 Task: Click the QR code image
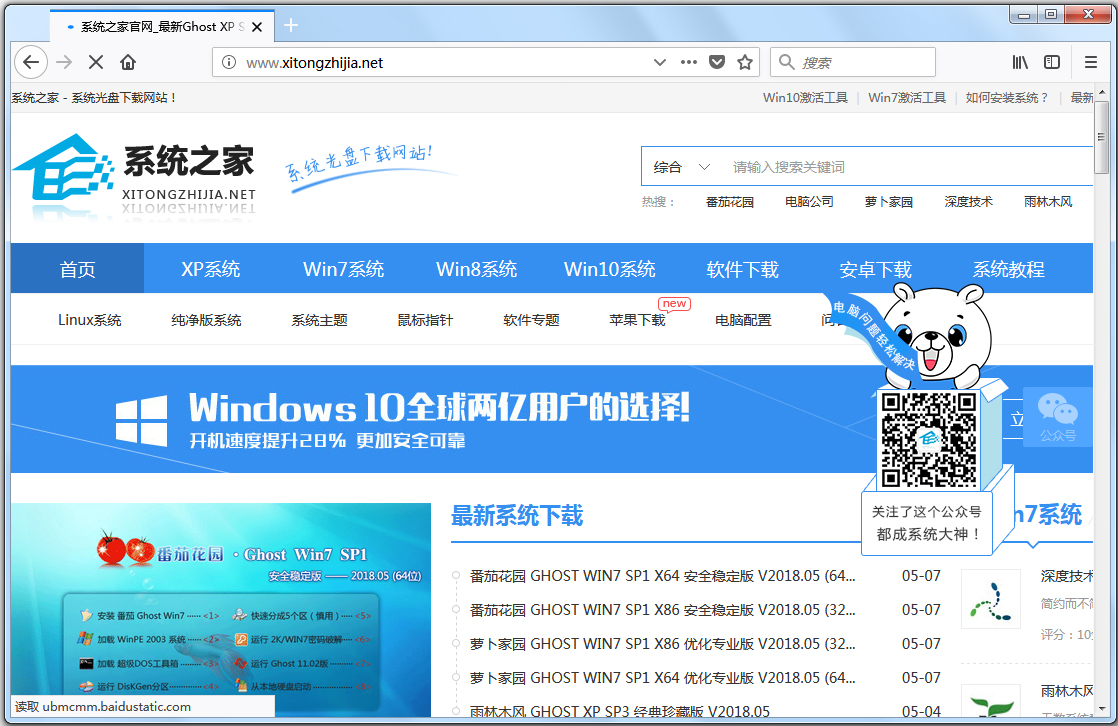929,439
